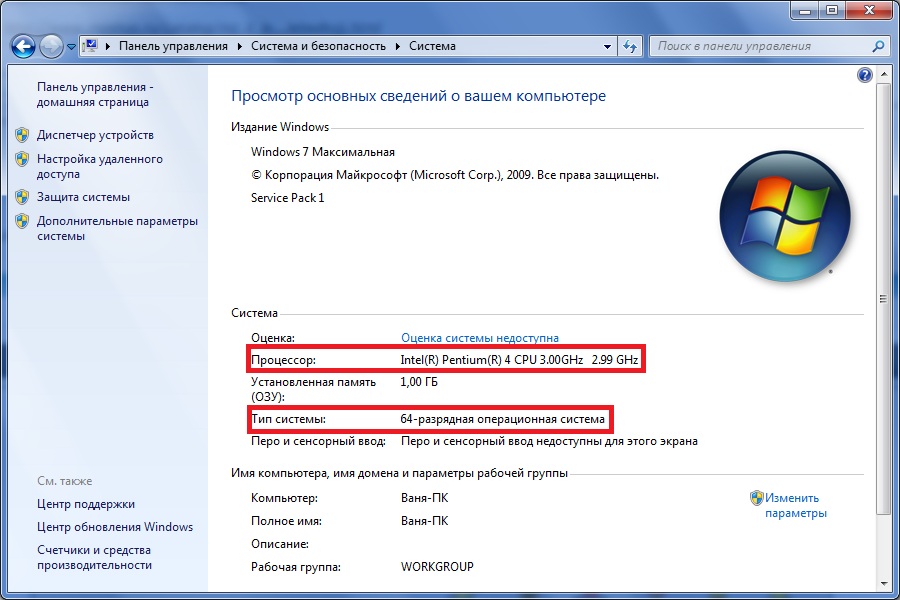Close the Система window
This screenshot has height=600, width=900.
pos(869,10)
